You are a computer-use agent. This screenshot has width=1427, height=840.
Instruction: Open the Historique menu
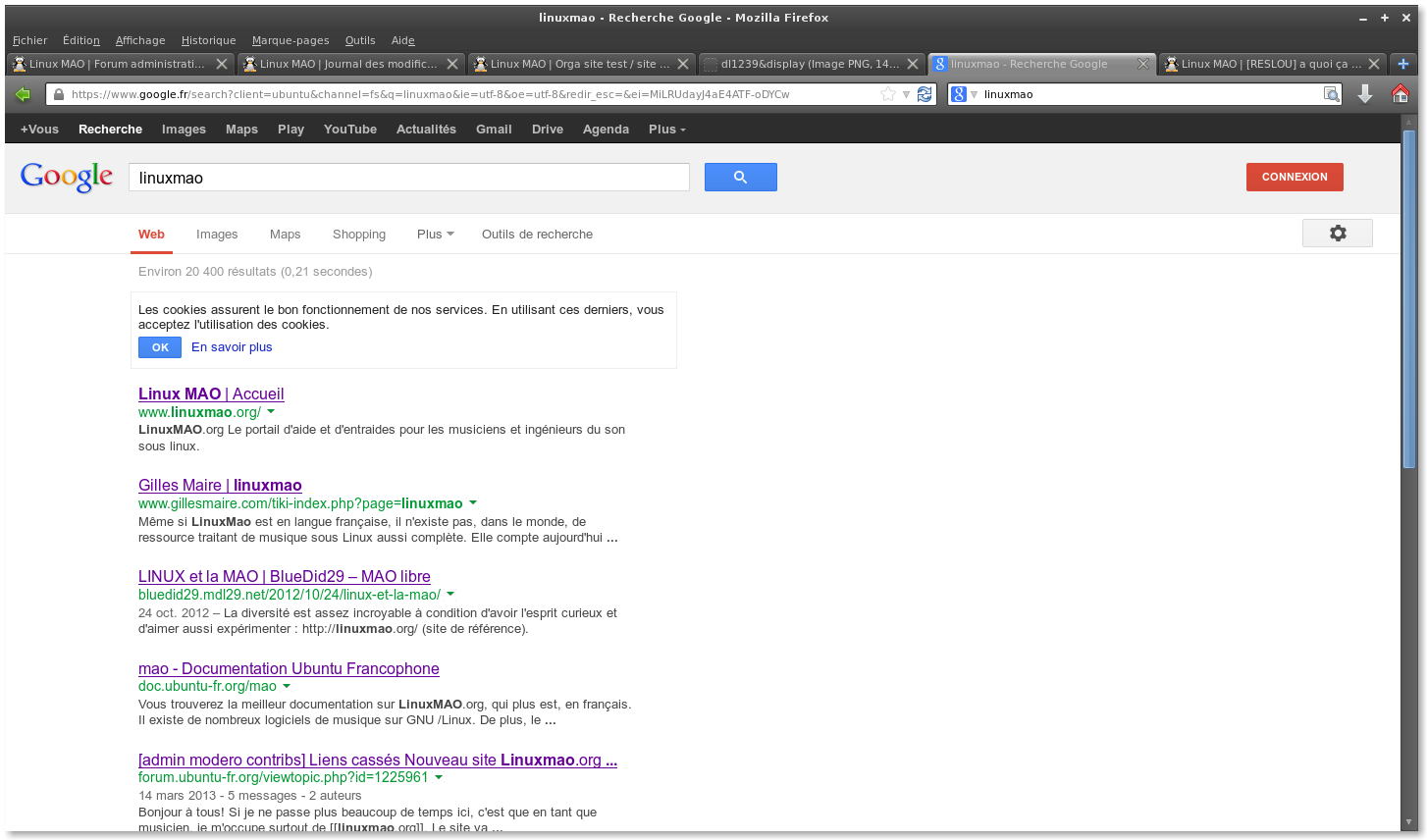(x=209, y=40)
